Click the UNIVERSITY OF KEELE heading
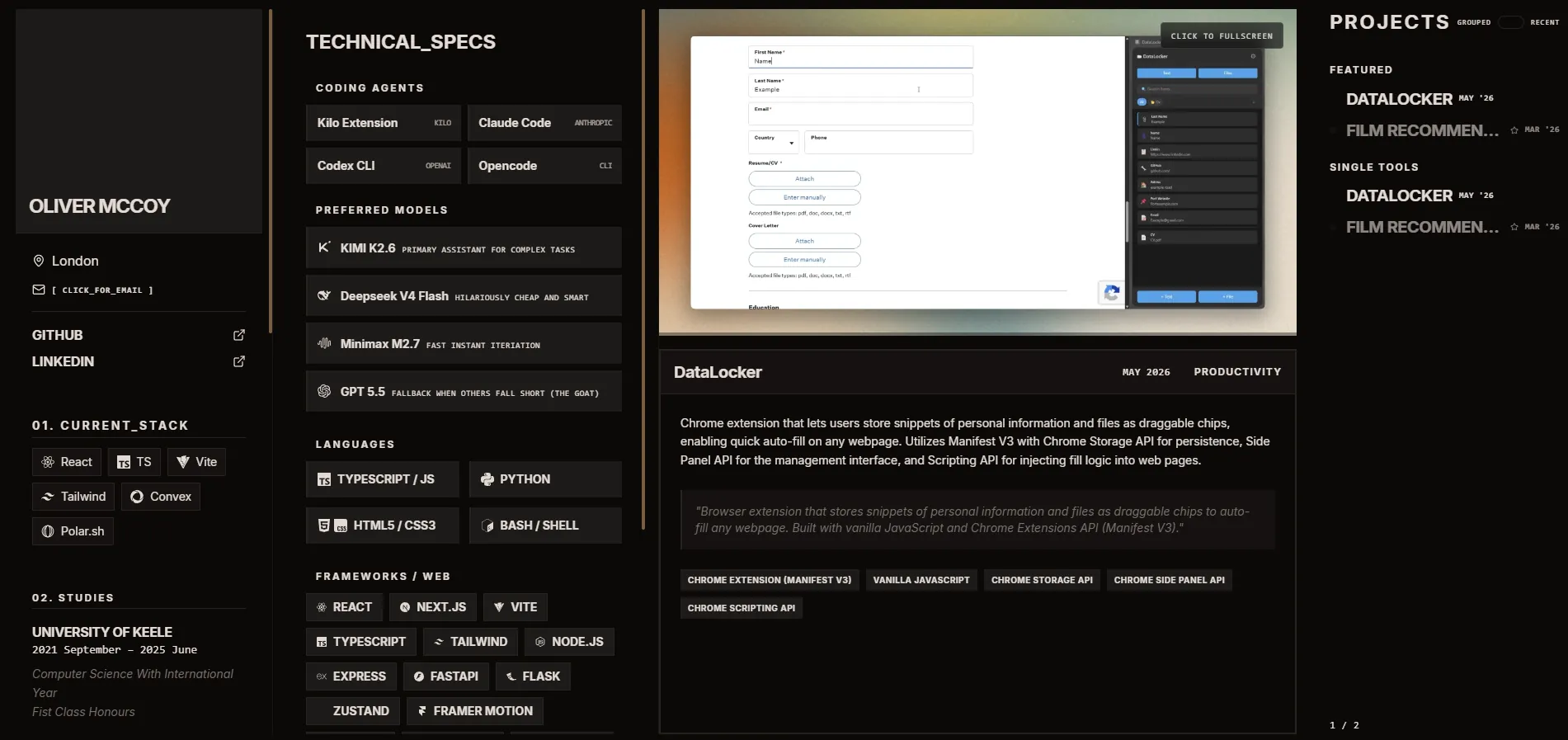 (102, 632)
